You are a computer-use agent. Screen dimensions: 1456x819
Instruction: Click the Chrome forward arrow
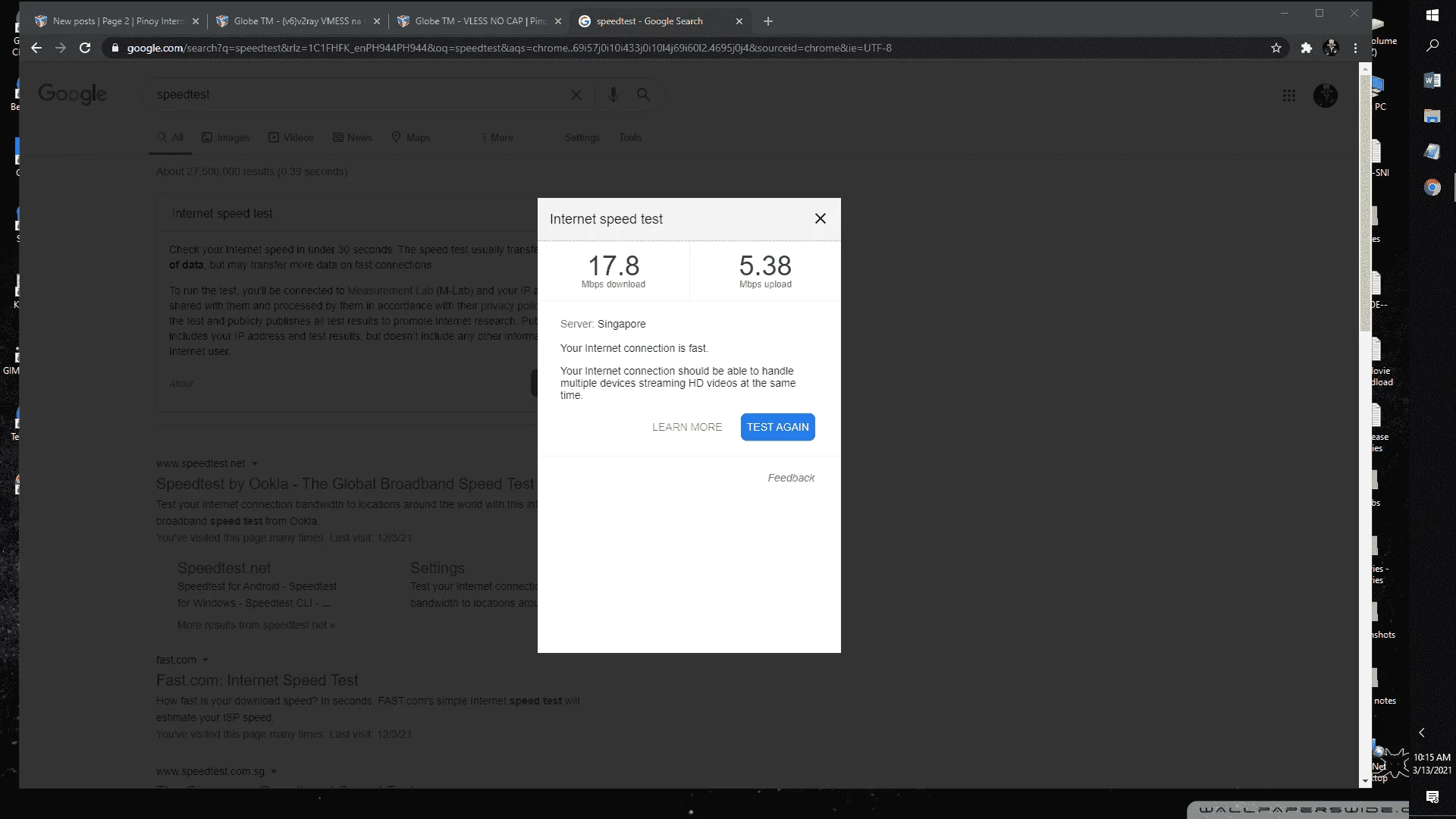pyautogui.click(x=61, y=48)
